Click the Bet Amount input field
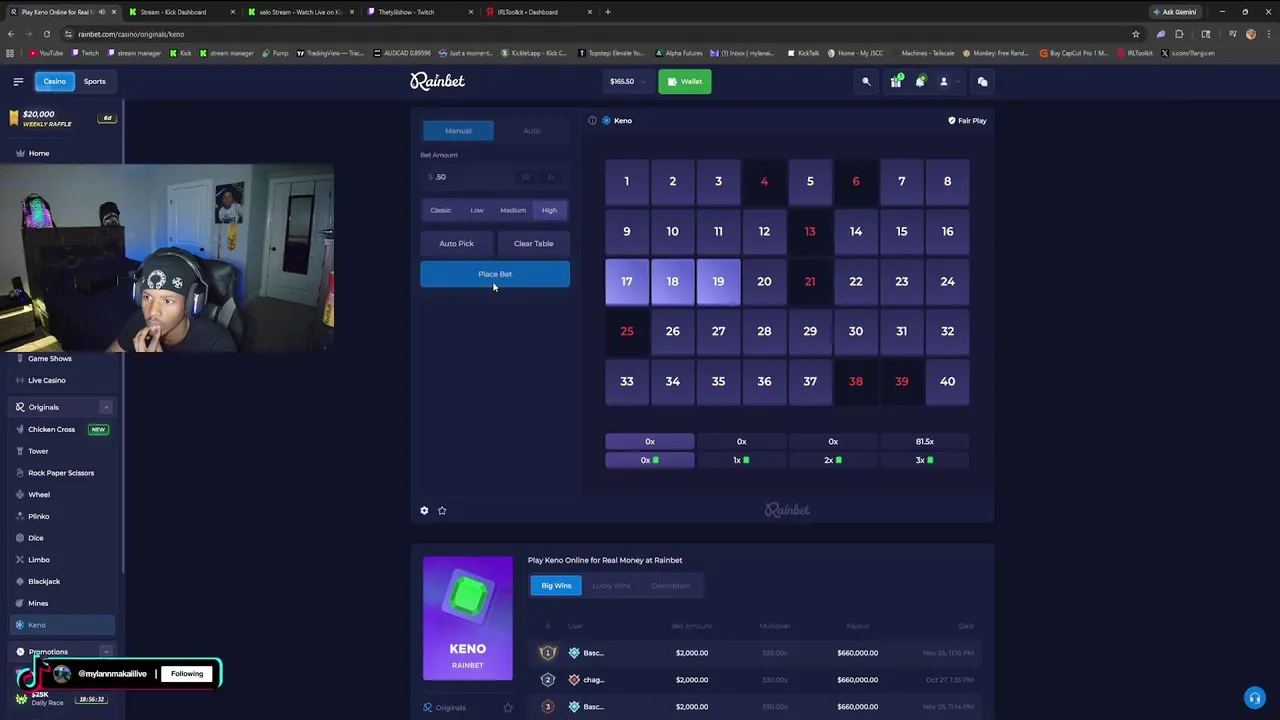 point(468,177)
